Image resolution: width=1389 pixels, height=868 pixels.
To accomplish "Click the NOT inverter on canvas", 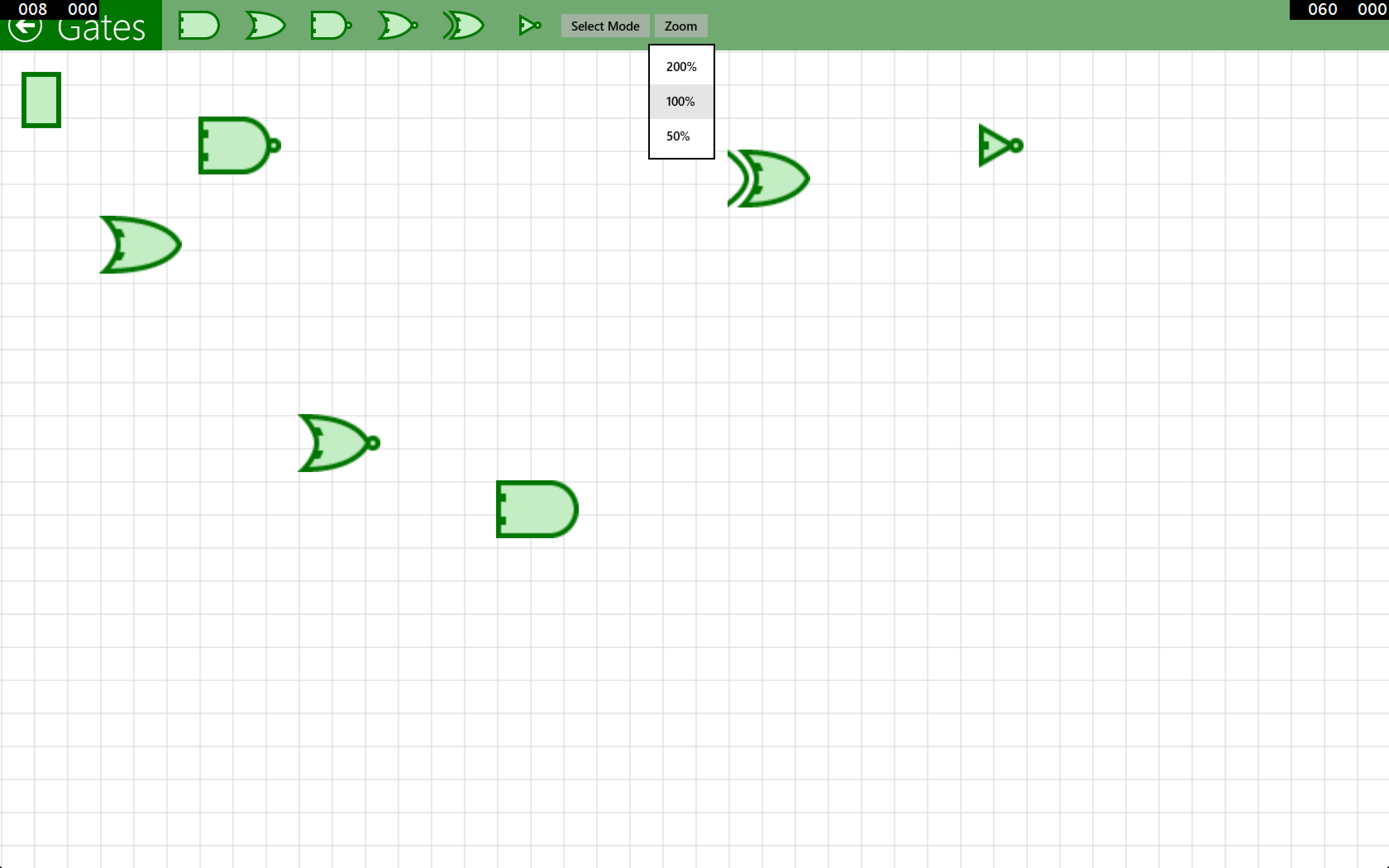I will tap(997, 146).
